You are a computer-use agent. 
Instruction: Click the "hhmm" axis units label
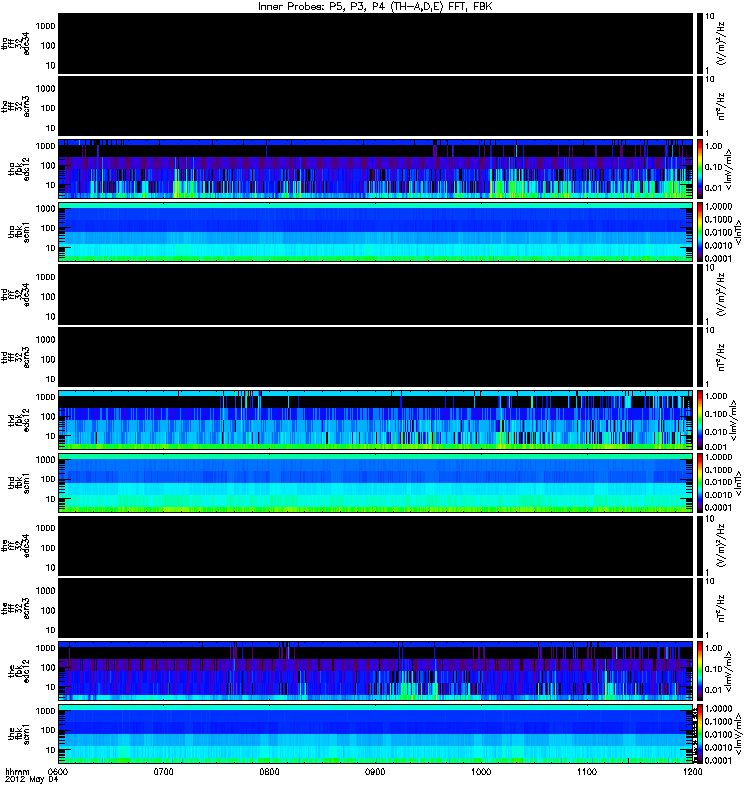pyautogui.click(x=17, y=771)
